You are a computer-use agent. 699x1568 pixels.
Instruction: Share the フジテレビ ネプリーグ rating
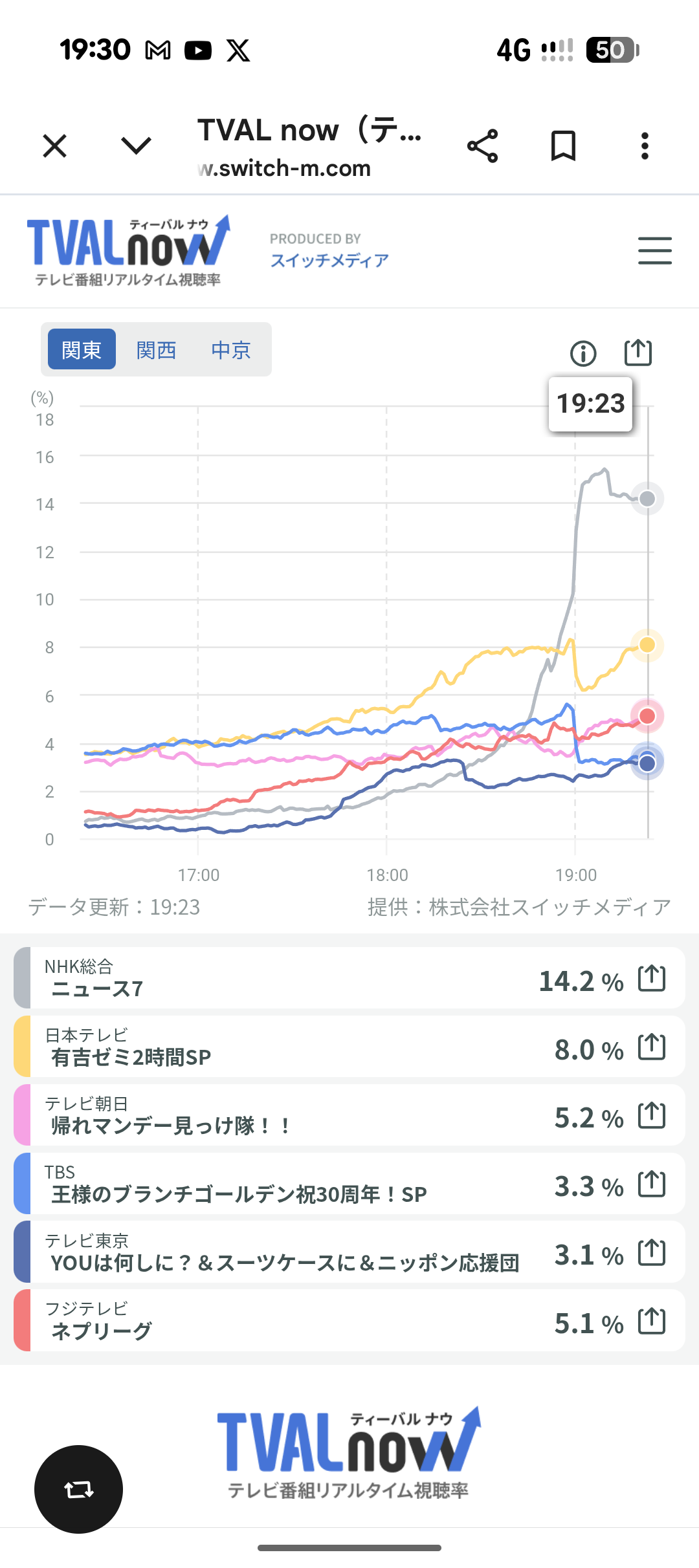652,1321
